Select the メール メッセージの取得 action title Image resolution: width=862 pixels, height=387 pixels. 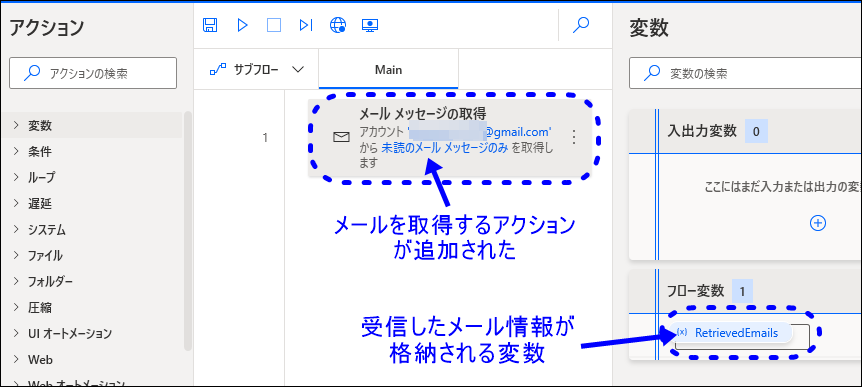[422, 113]
